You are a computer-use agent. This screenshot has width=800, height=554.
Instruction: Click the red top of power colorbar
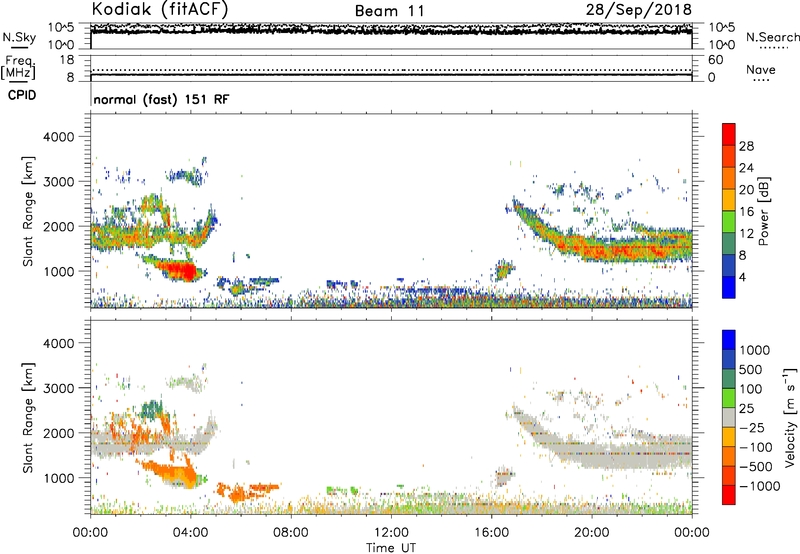(x=729, y=134)
